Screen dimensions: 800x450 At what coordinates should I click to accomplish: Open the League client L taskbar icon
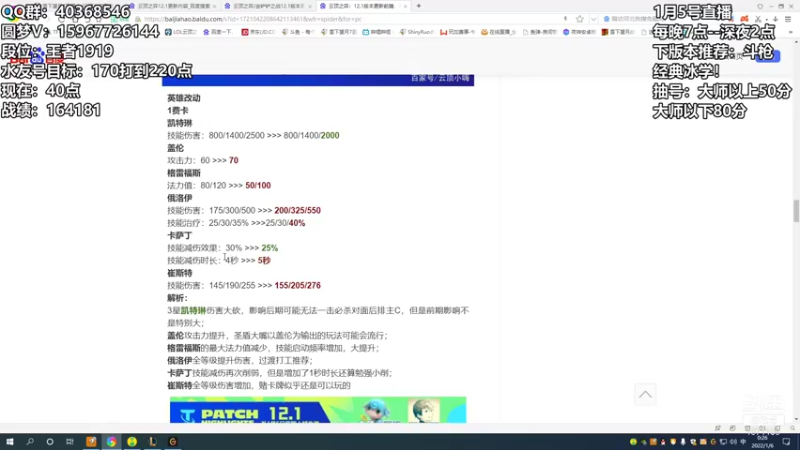point(153,442)
